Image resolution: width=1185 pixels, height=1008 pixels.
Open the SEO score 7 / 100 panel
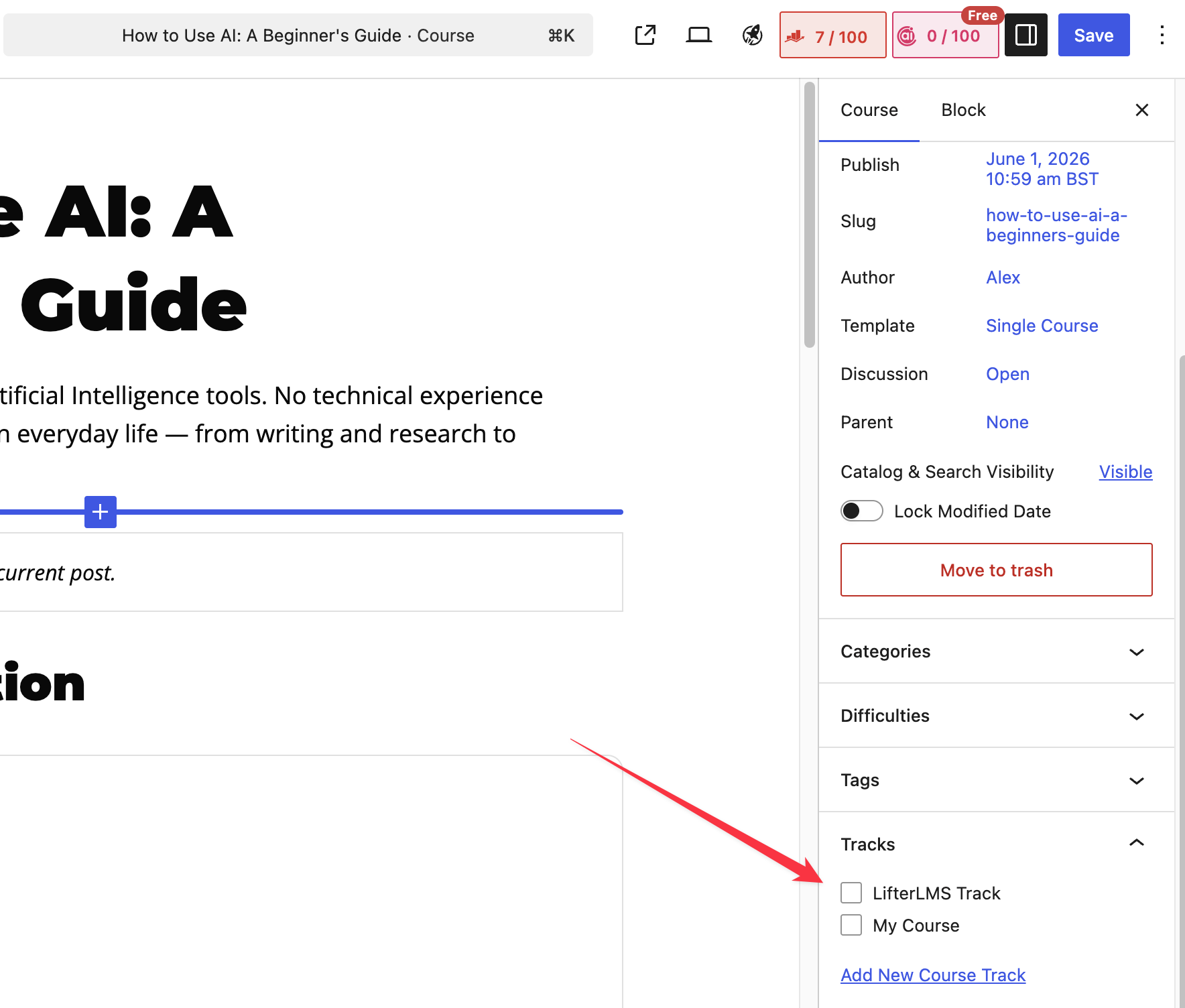coord(832,36)
